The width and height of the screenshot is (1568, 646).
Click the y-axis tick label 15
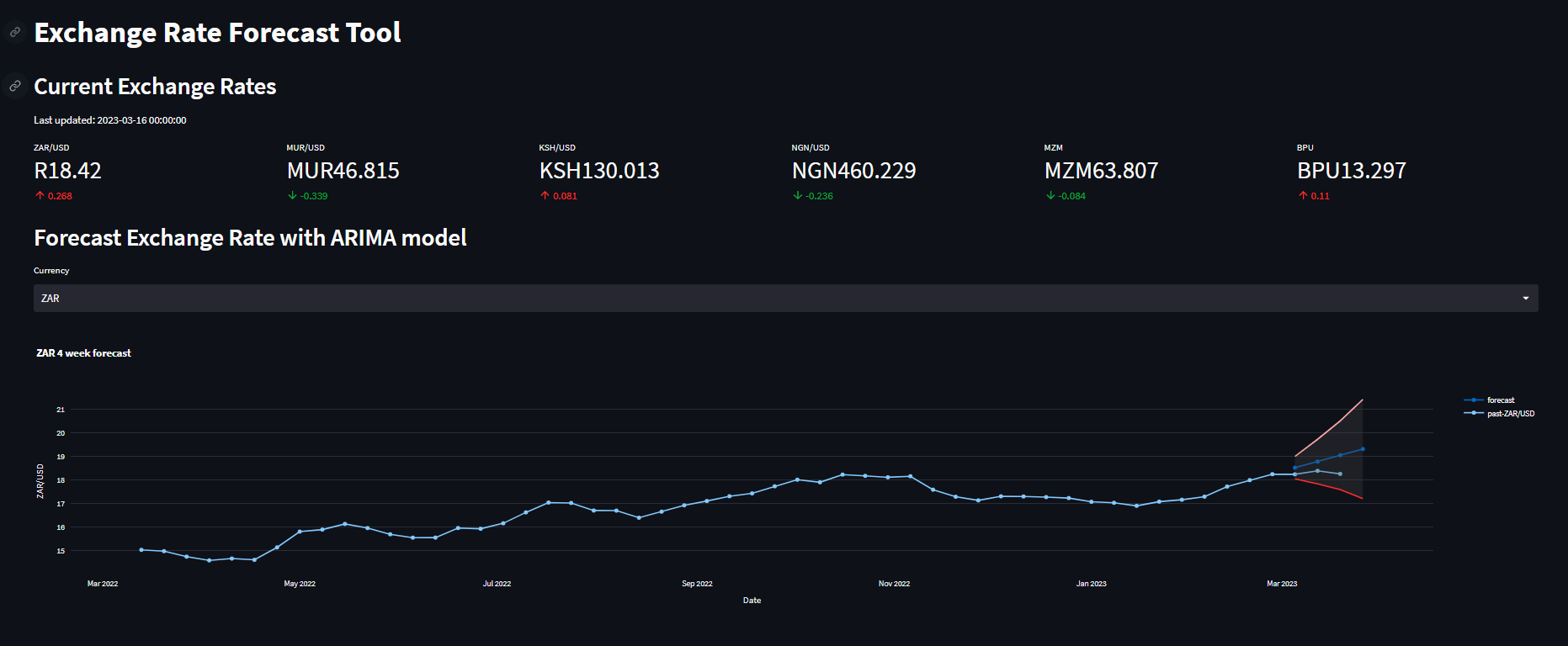tap(61, 551)
